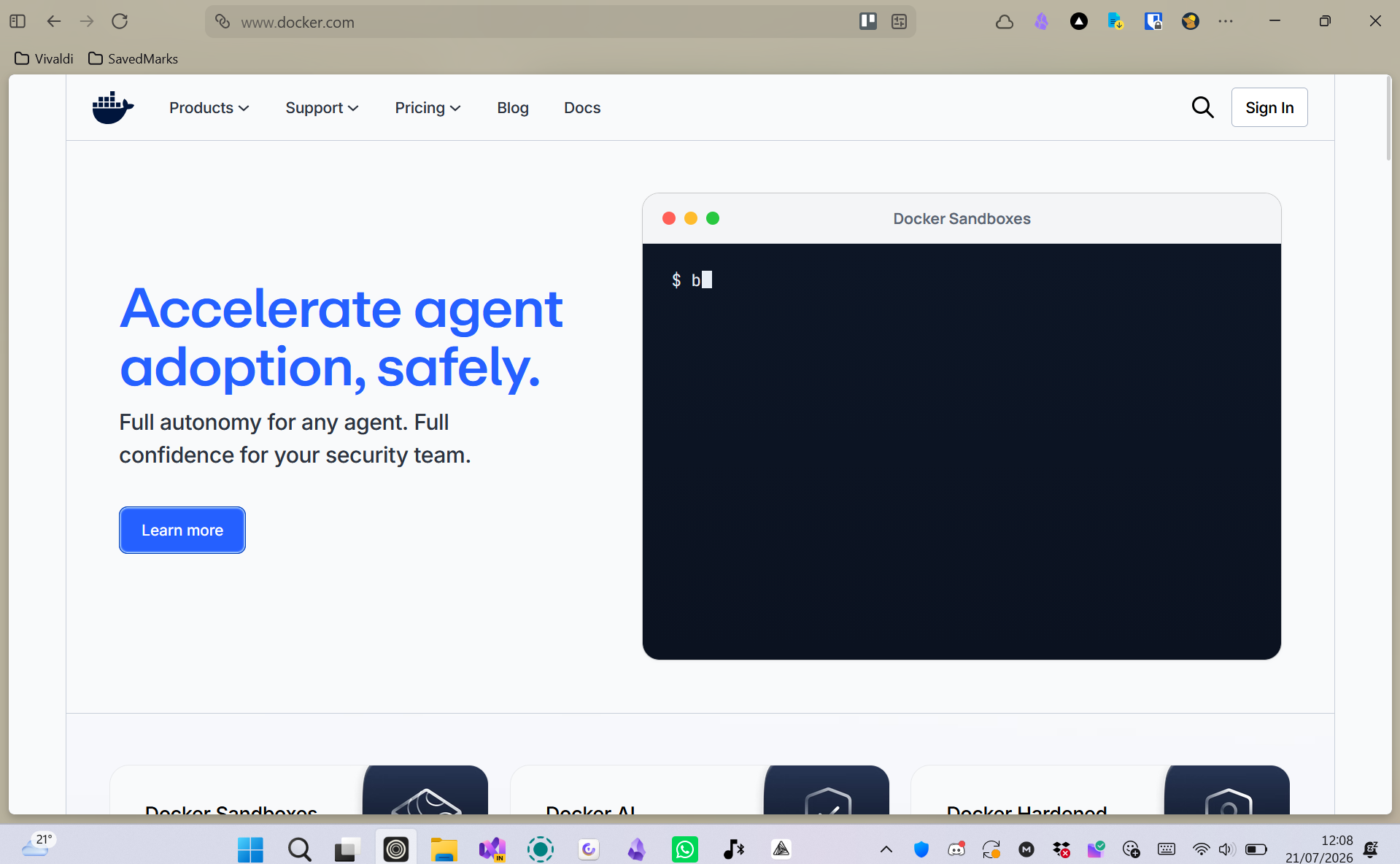Click the Sign In button
Image resolution: width=1400 pixels, height=864 pixels.
tap(1269, 107)
